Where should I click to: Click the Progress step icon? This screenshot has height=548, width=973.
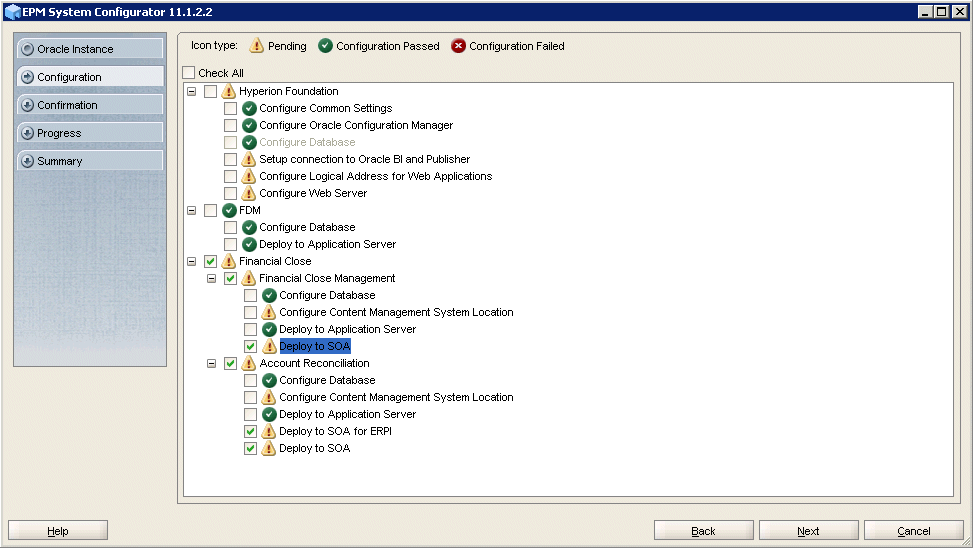pyautogui.click(x=27, y=133)
